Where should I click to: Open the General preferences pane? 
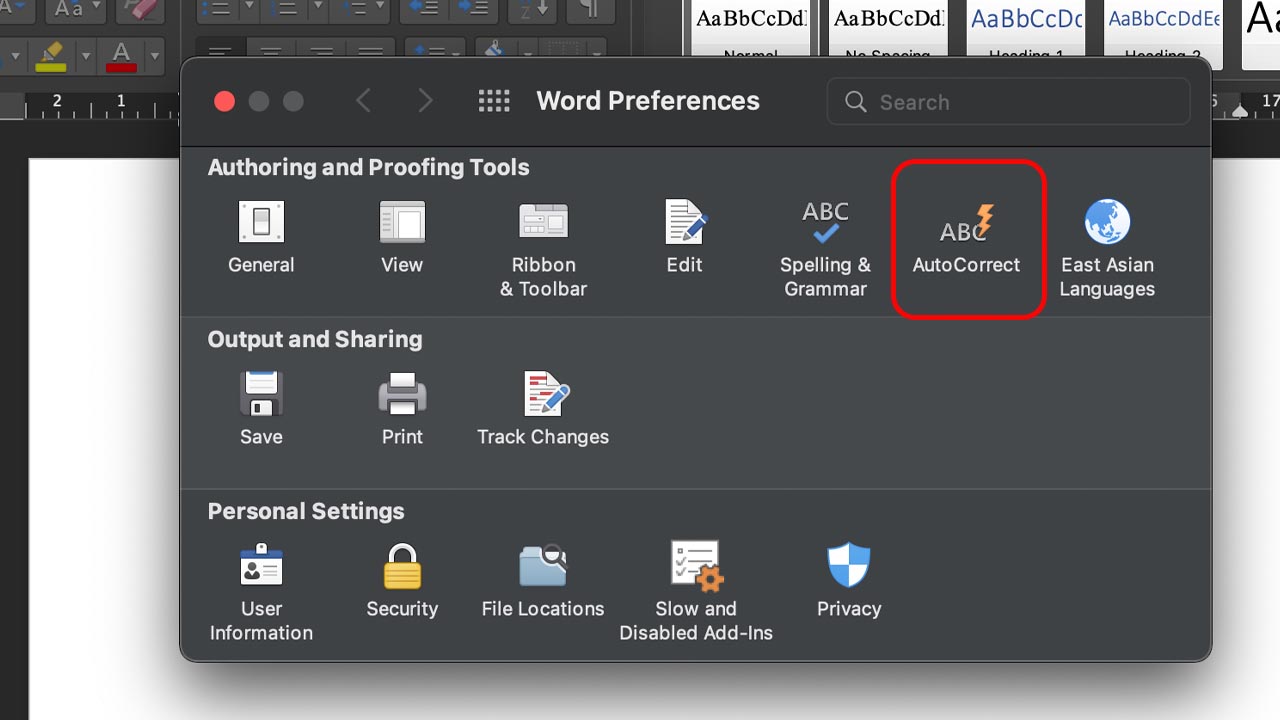[261, 237]
